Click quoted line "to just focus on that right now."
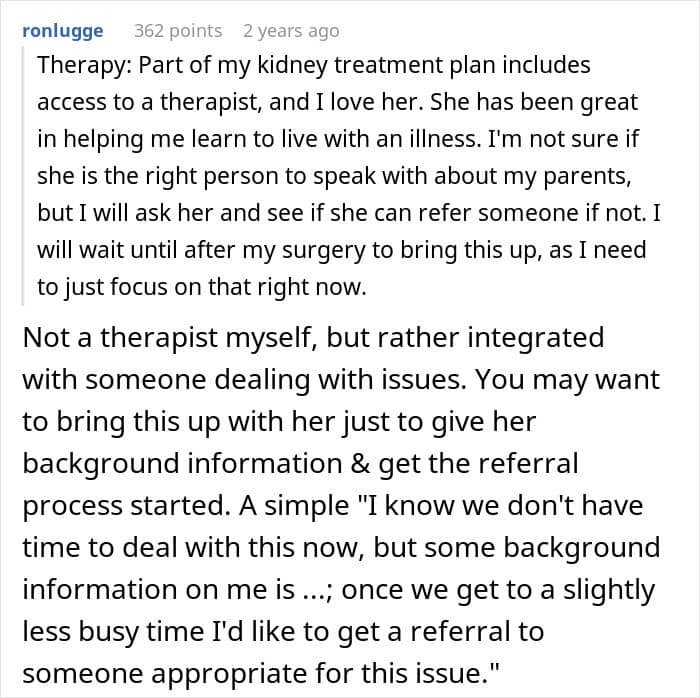Image resolution: width=700 pixels, height=698 pixels. (x=201, y=288)
